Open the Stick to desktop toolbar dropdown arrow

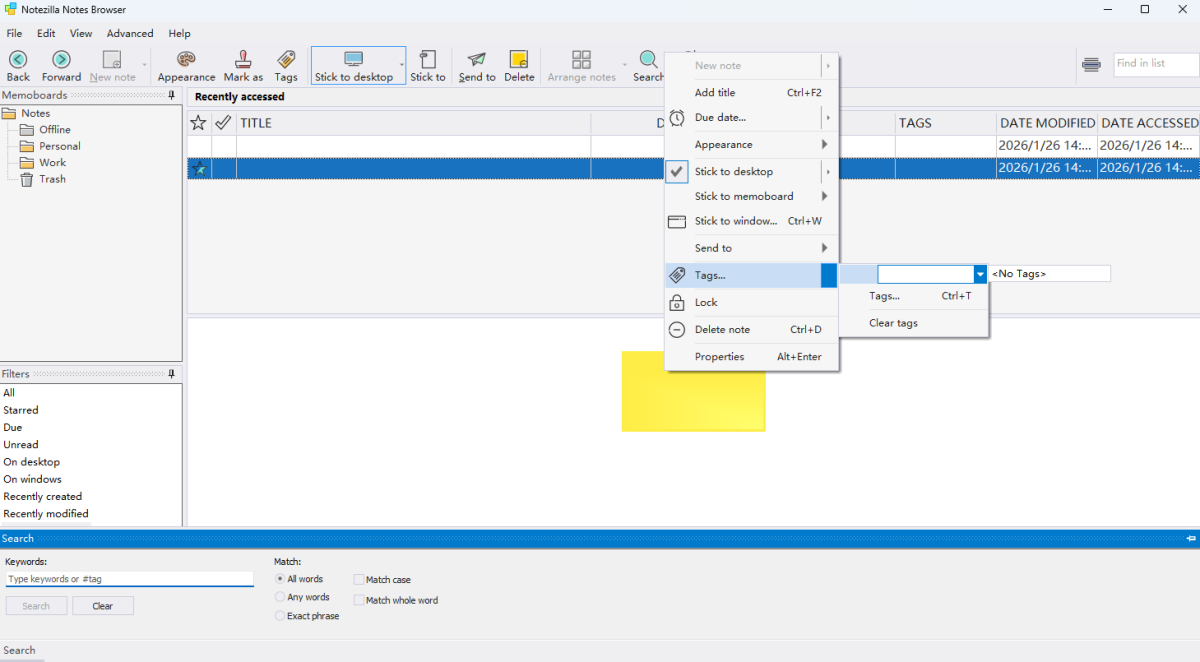(402, 66)
